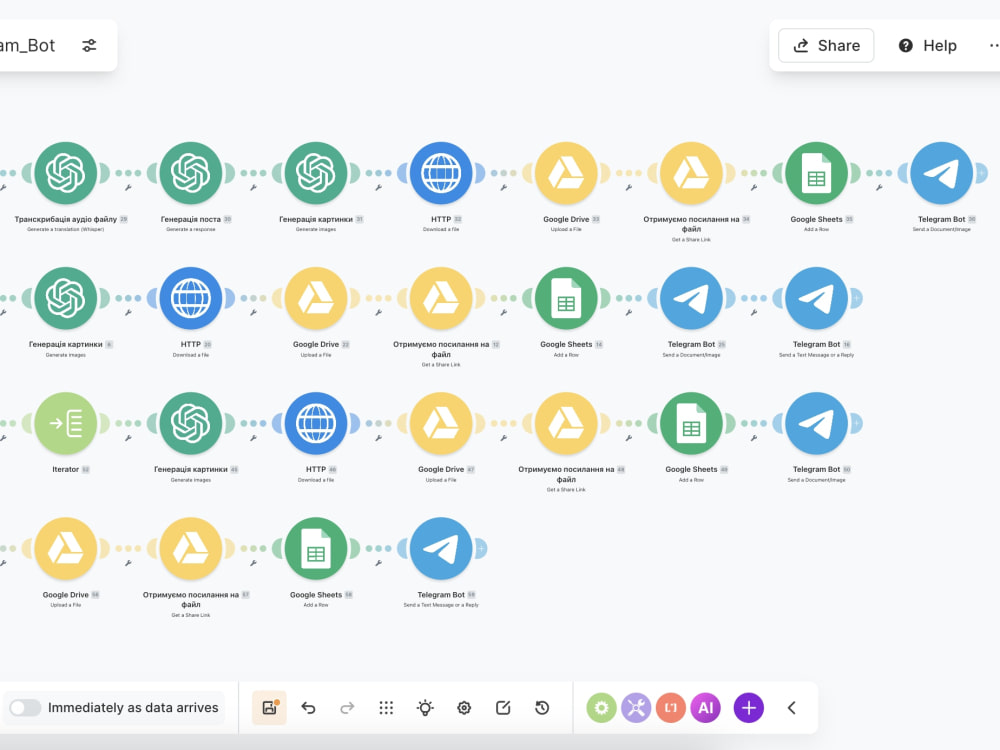The width and height of the screenshot is (1000, 750).
Task: Open filter wrench before Telegram Bot 59
Action: click(378, 563)
